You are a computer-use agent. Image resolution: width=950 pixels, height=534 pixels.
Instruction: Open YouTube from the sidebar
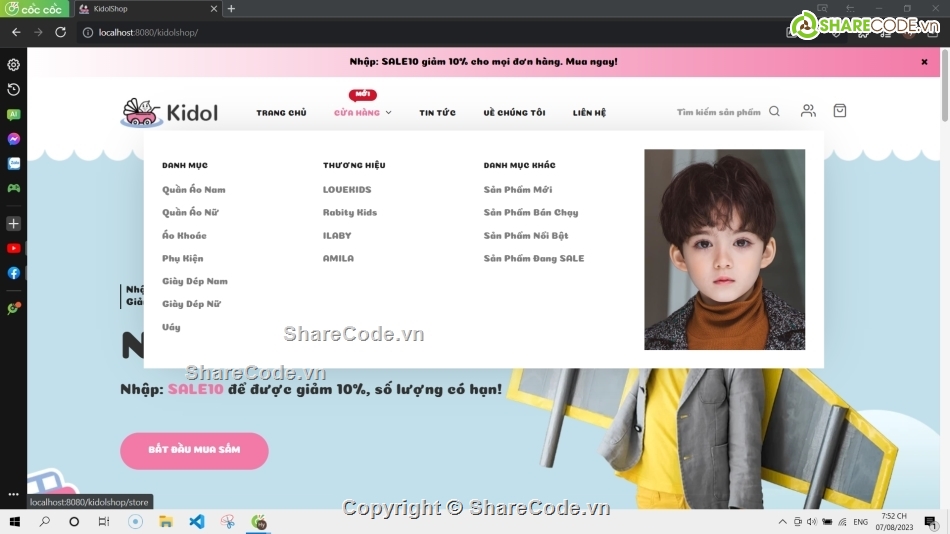click(13, 249)
